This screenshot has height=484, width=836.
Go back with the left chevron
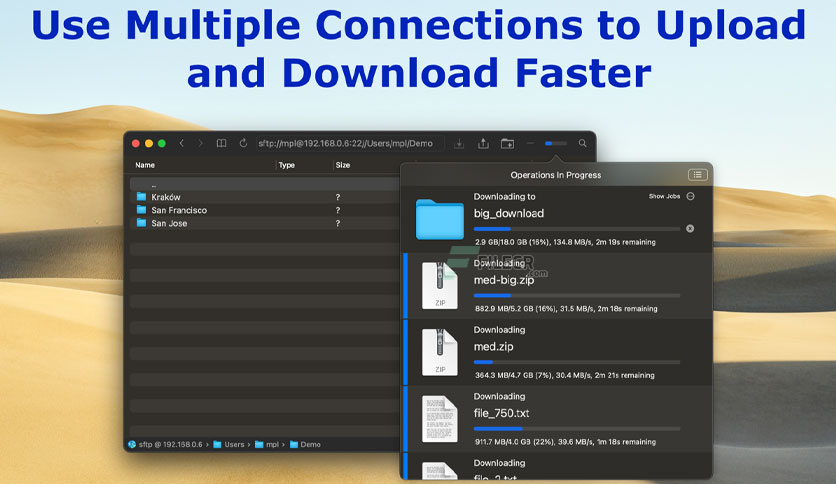(182, 143)
